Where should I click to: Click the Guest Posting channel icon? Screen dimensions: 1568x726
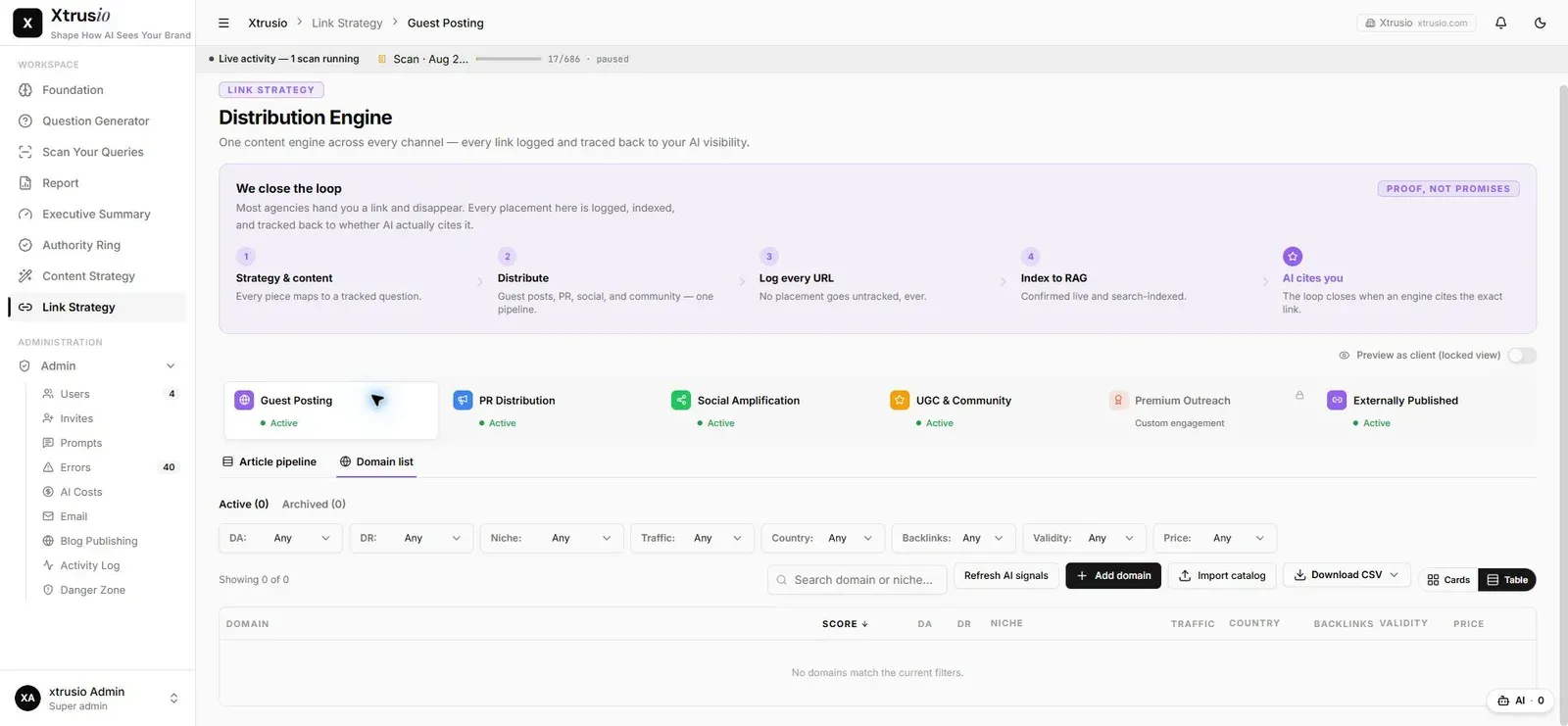(244, 400)
